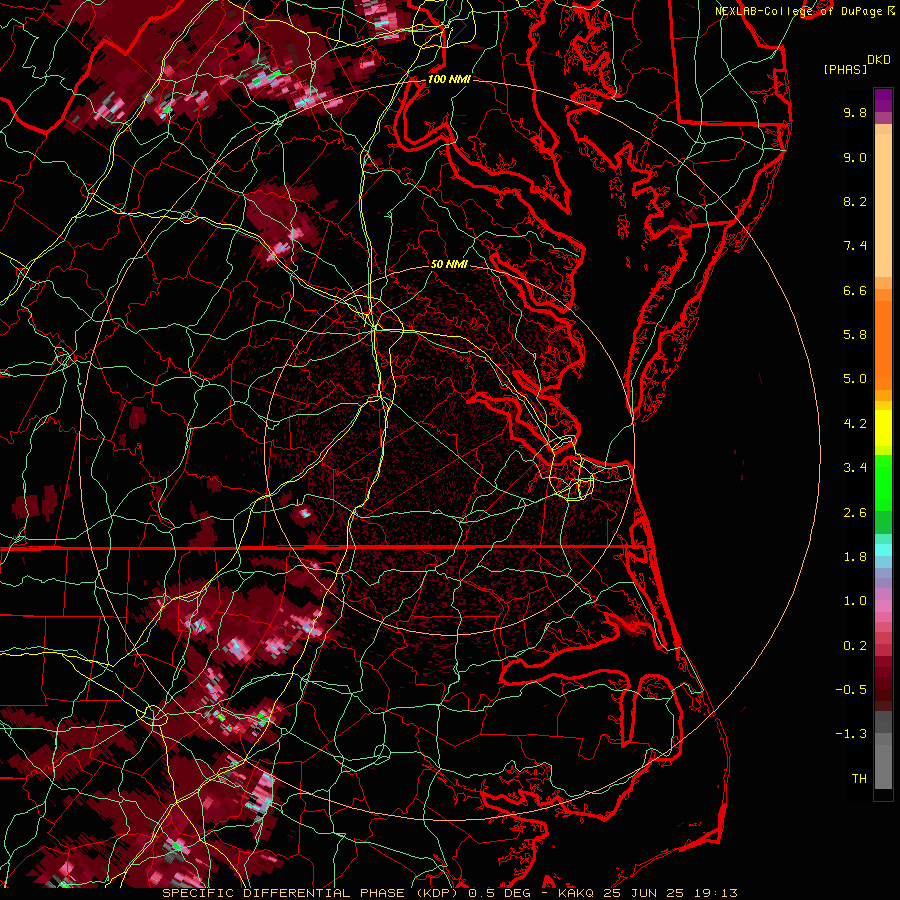Click the 0.2 scale value
This screenshot has height=900, width=900.
pos(855,646)
